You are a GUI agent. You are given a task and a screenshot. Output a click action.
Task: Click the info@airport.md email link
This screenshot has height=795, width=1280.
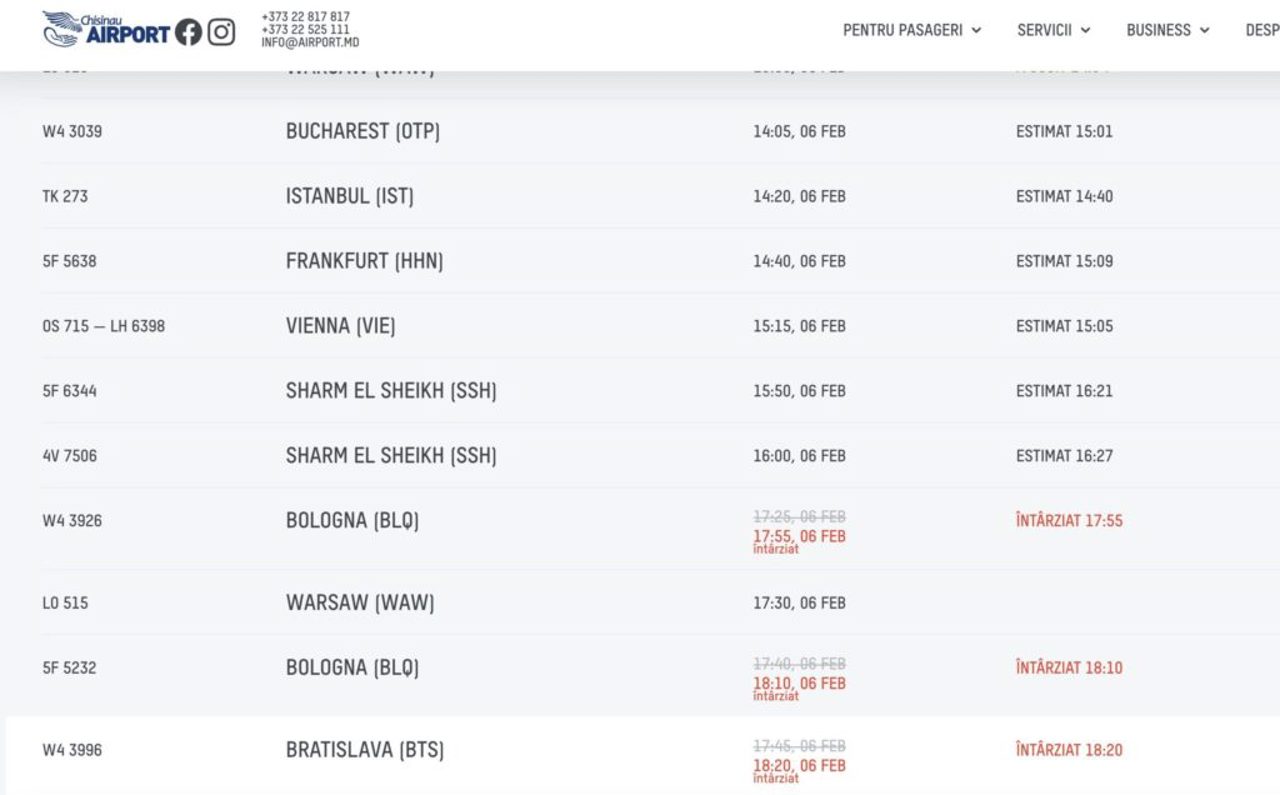[x=310, y=43]
